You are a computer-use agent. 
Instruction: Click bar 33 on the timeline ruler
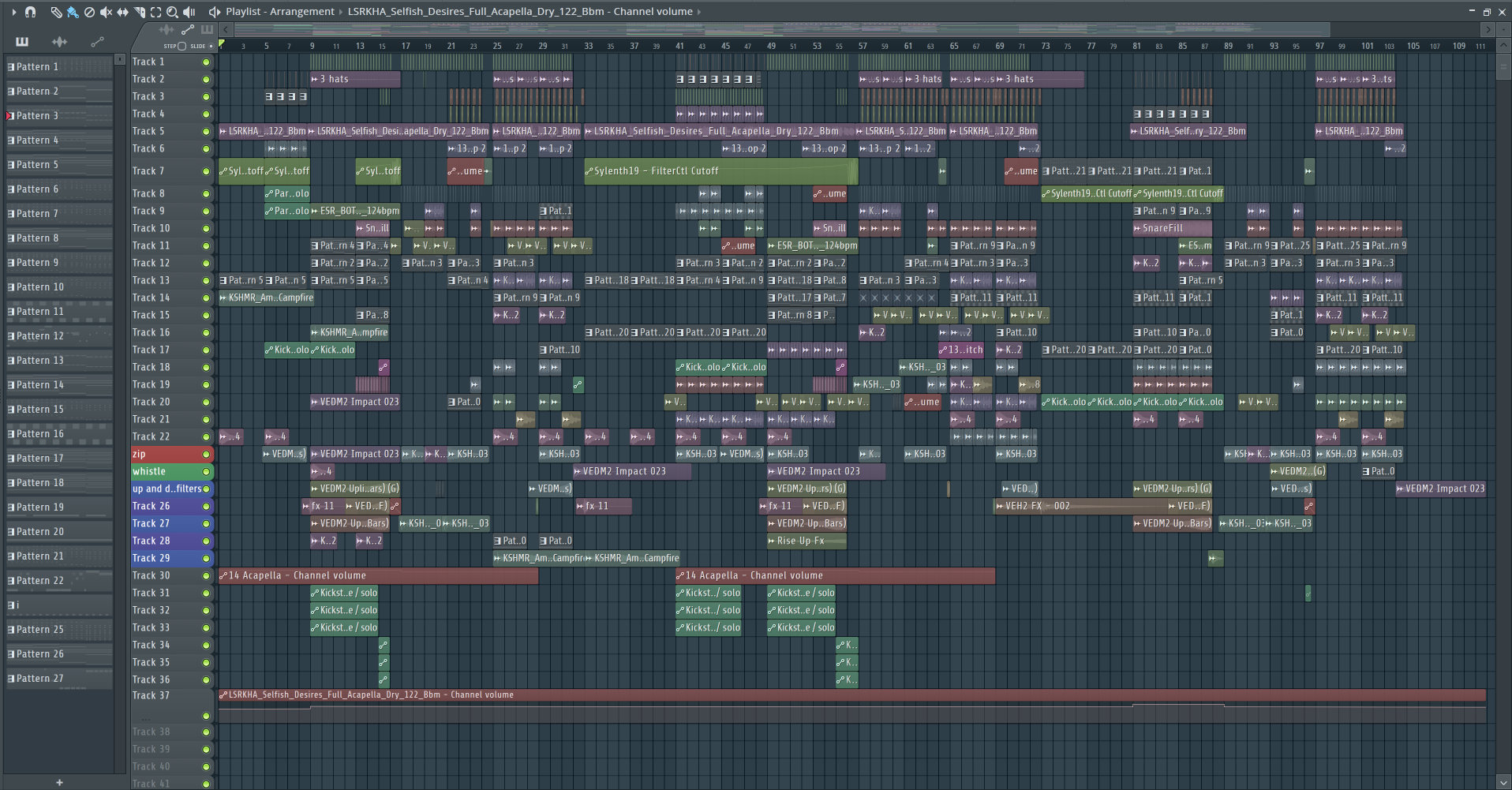[x=588, y=46]
